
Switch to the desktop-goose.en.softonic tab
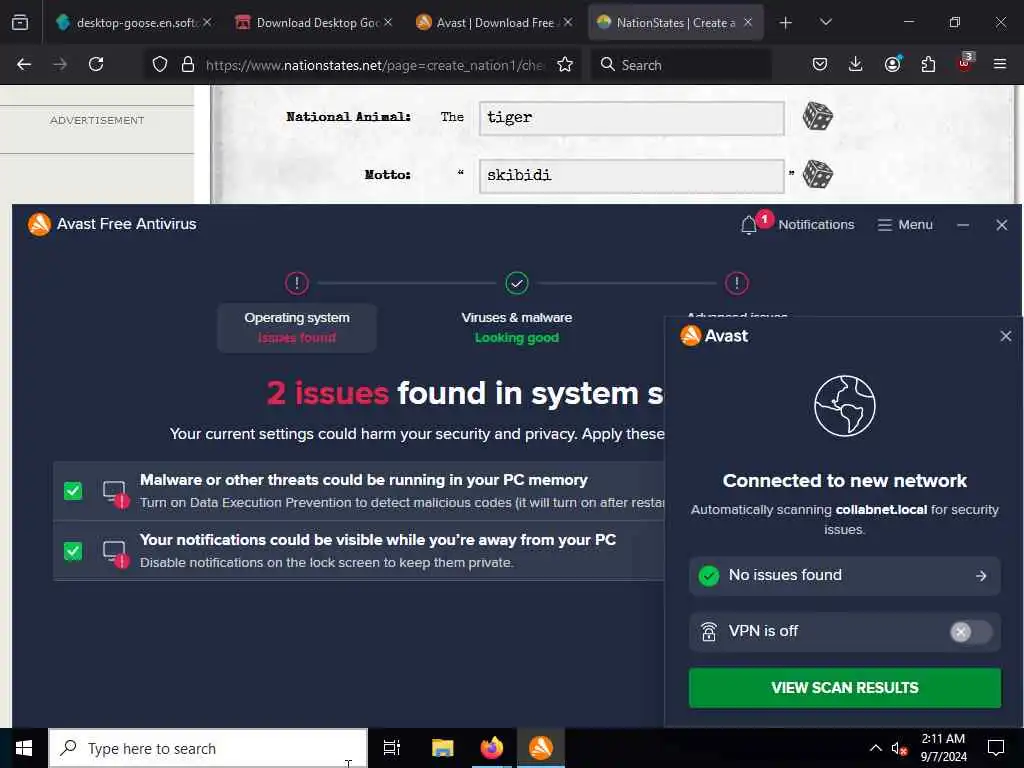pos(133,22)
